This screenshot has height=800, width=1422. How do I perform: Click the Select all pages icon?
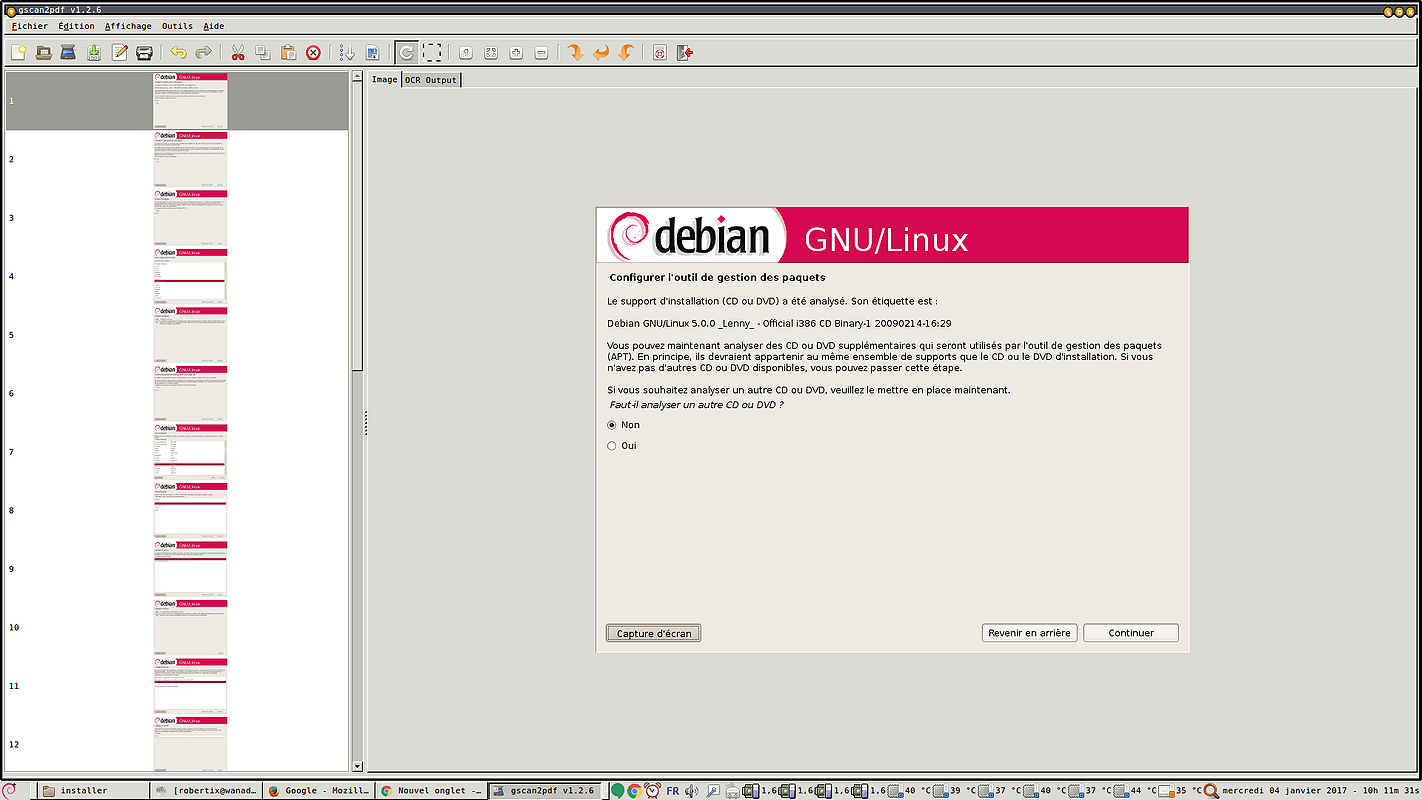(x=372, y=52)
